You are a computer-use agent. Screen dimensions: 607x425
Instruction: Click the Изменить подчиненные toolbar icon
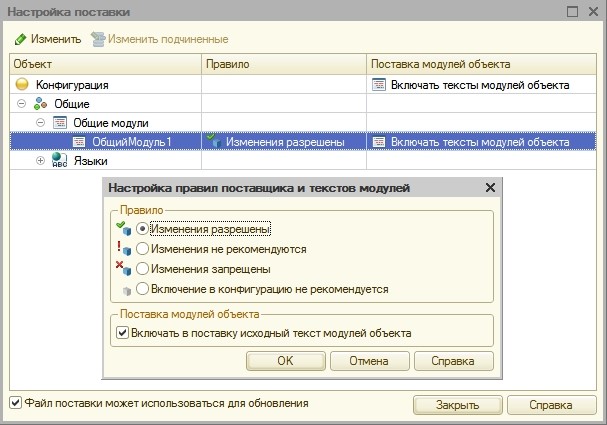pyautogui.click(x=98, y=39)
